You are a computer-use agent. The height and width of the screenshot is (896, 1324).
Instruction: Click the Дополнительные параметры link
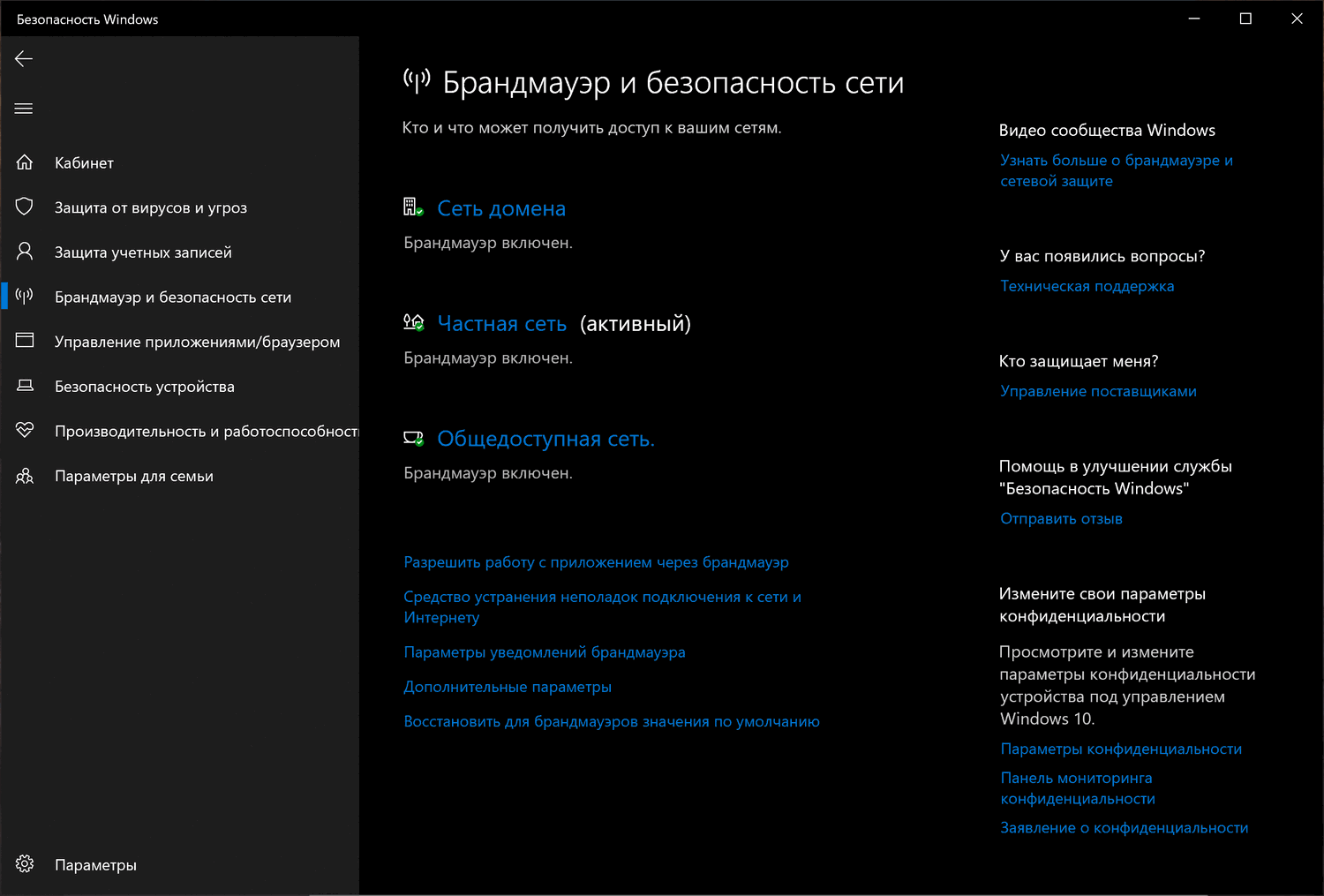pos(508,687)
